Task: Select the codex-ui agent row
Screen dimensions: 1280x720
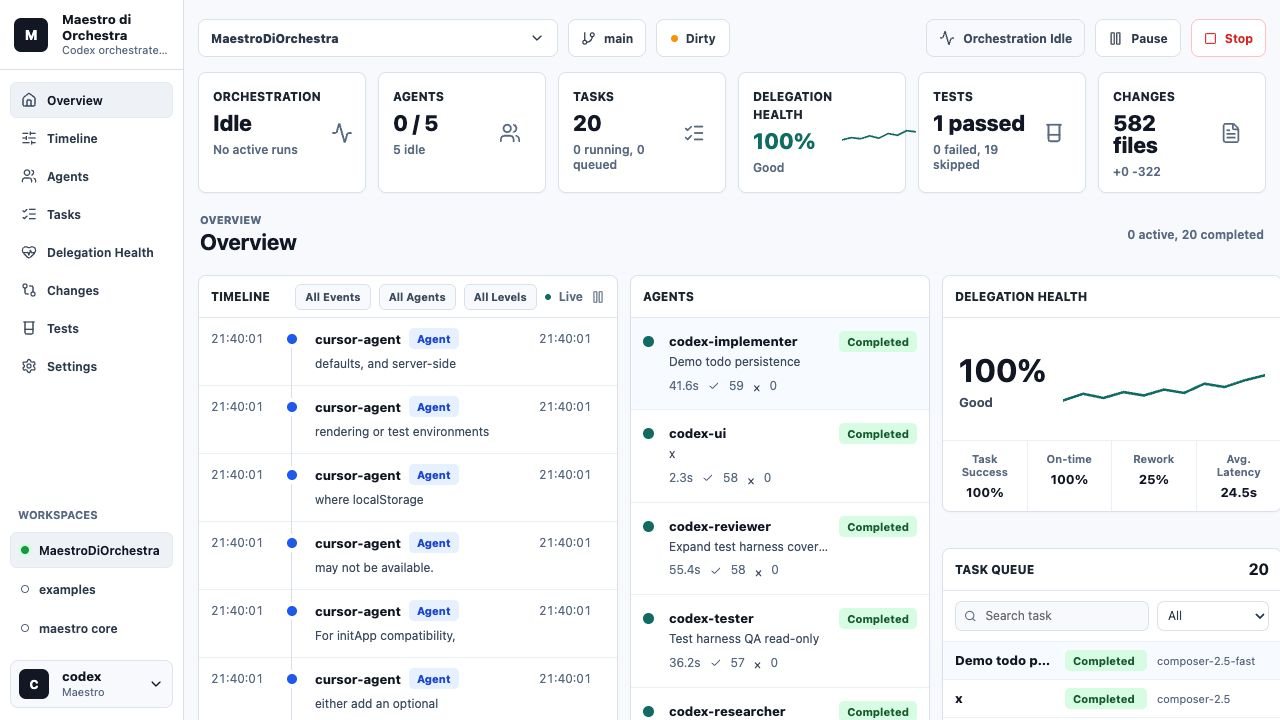Action: [x=780, y=456]
